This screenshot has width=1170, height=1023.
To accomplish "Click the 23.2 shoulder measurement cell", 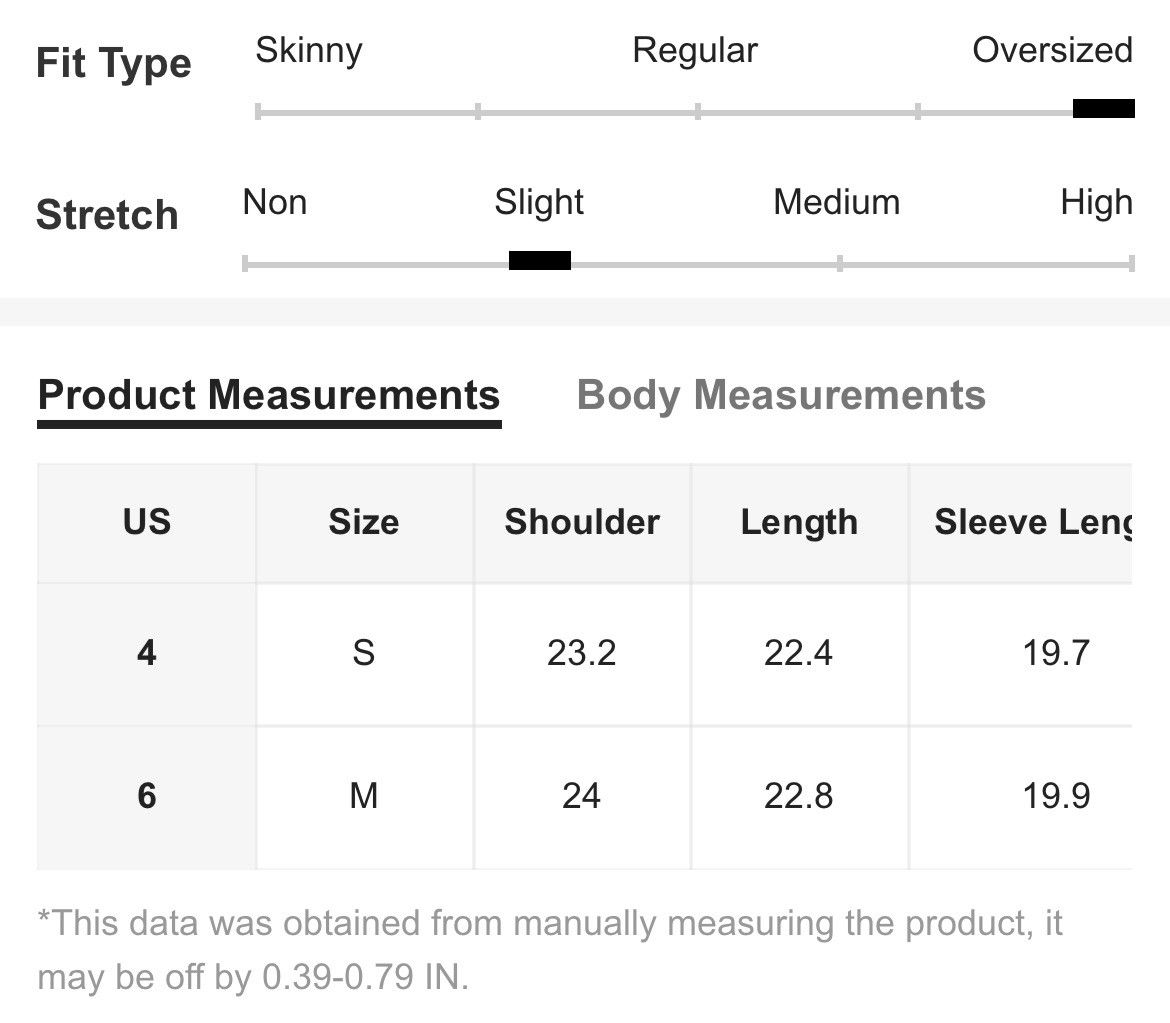I will pyautogui.click(x=582, y=654).
